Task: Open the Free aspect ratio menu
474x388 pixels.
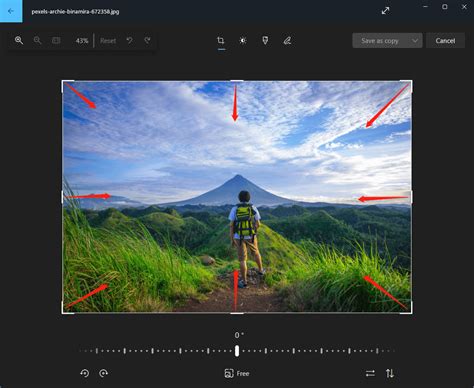Action: pyautogui.click(x=237, y=373)
